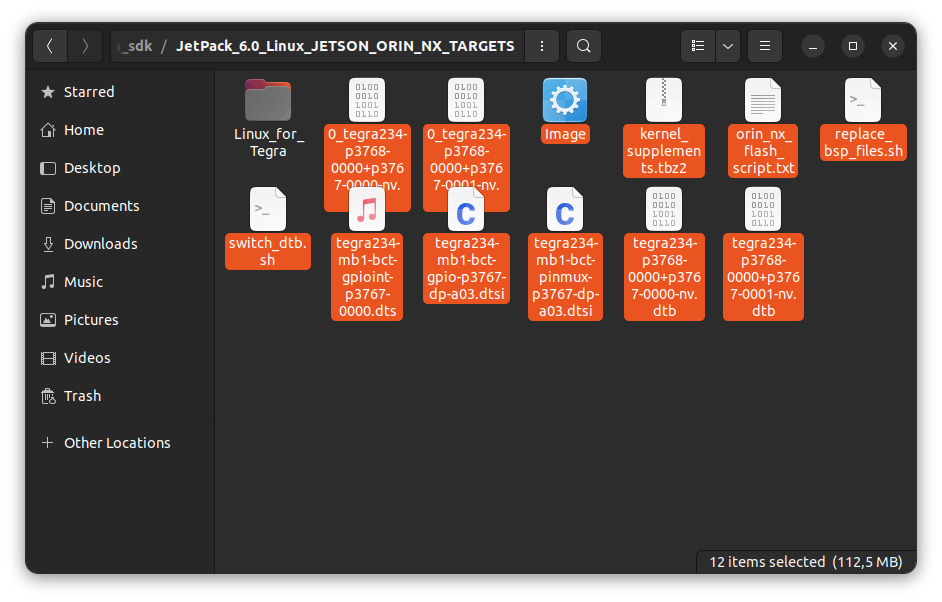This screenshot has height=602, width=942.
Task: Open the hamburger main menu
Action: click(x=765, y=46)
